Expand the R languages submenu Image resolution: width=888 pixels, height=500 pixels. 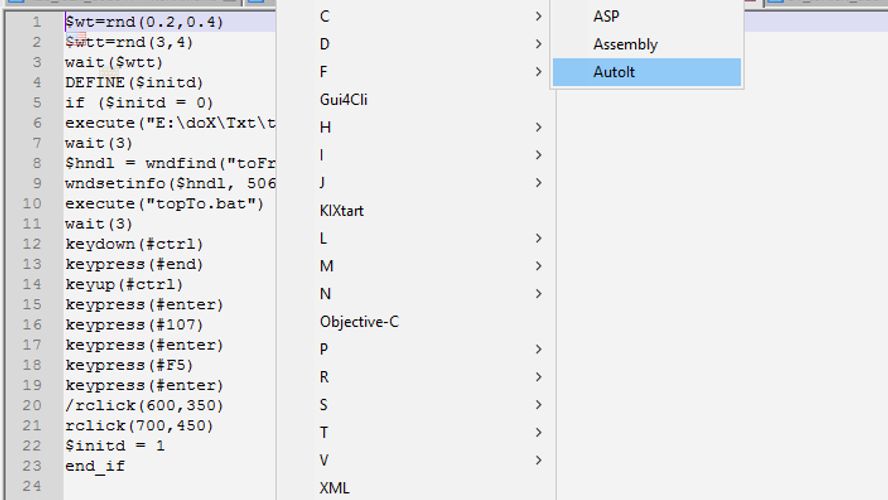539,377
